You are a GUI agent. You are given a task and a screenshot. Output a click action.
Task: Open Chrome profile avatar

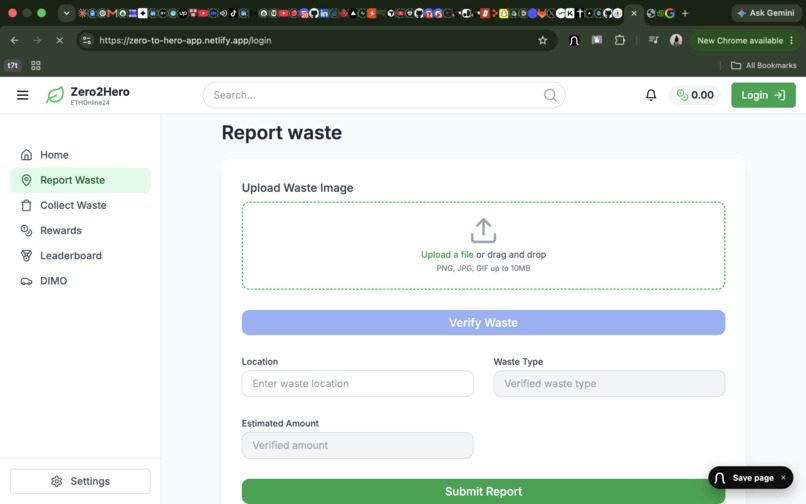[x=676, y=40]
